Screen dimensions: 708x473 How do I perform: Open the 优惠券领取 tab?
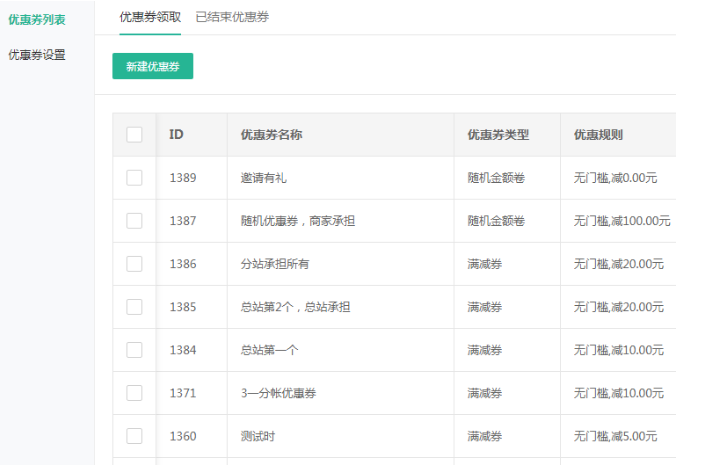[x=150, y=17]
